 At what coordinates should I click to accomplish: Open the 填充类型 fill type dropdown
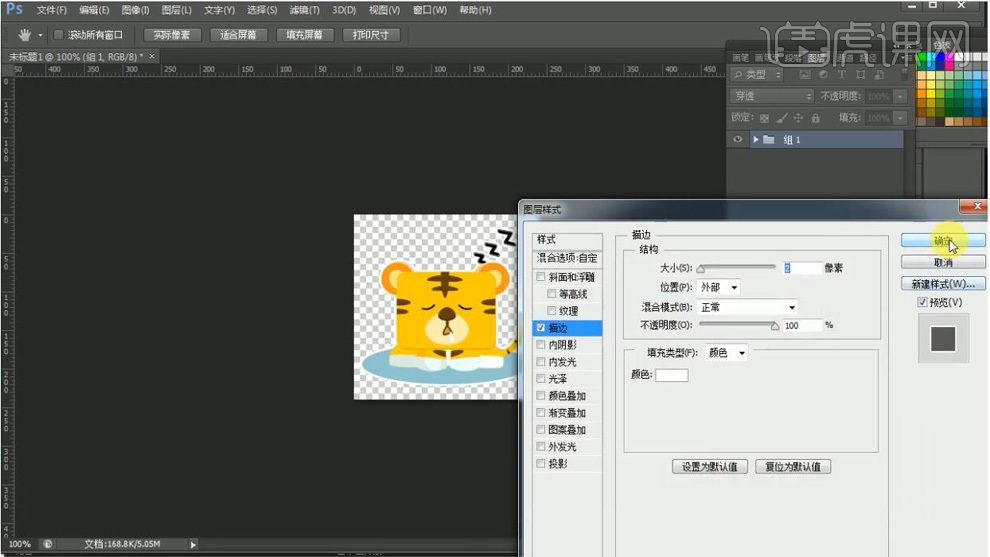pos(726,353)
